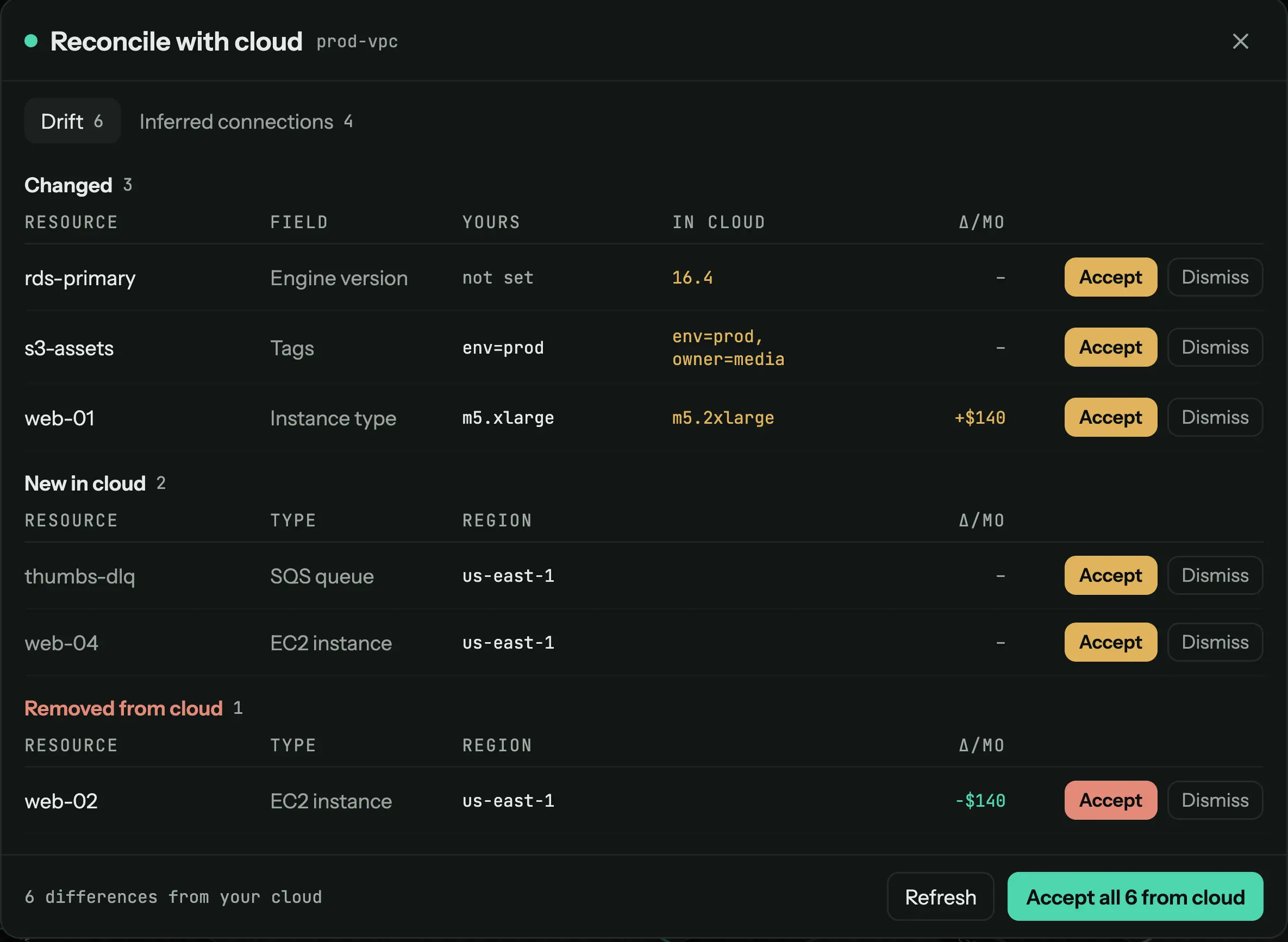Accept the rds-primary engine version change
The image size is (1288, 942).
coord(1110,277)
